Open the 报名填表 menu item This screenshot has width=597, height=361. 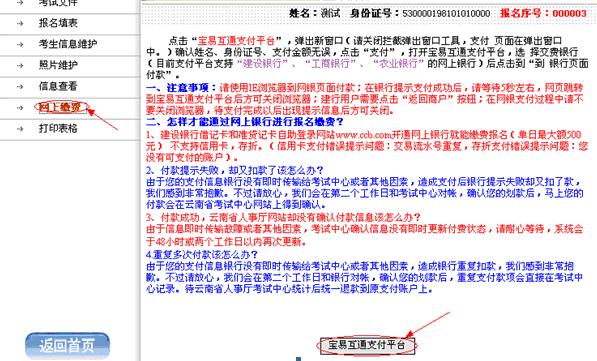[x=58, y=23]
